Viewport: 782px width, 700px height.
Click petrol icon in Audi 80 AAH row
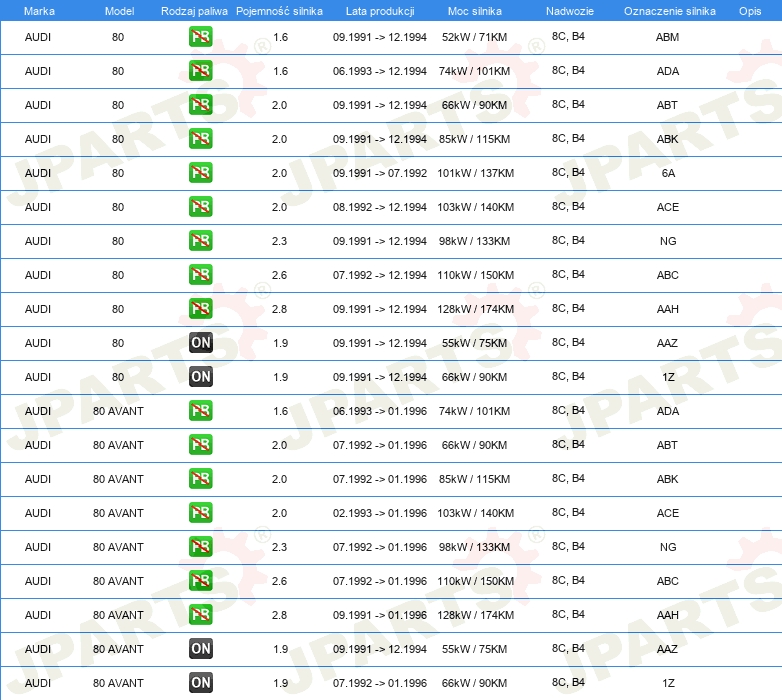click(200, 309)
